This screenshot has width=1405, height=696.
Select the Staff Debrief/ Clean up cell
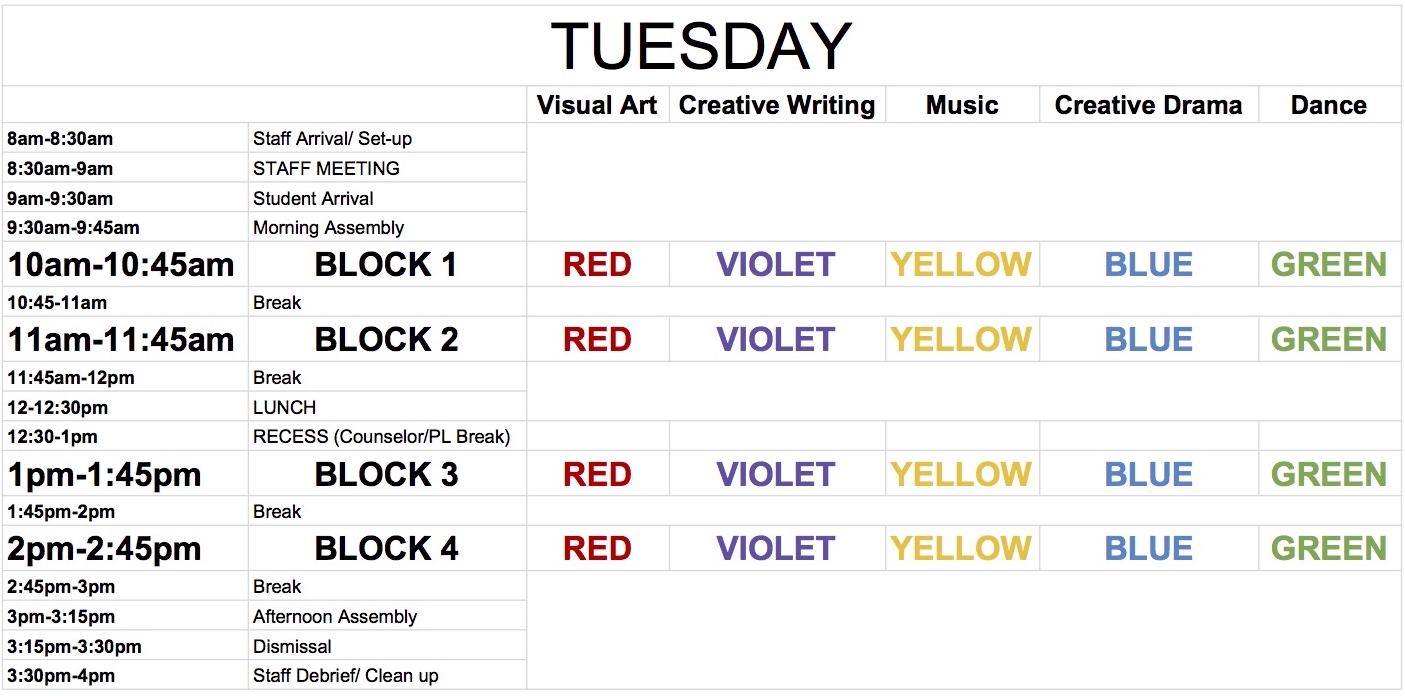346,676
